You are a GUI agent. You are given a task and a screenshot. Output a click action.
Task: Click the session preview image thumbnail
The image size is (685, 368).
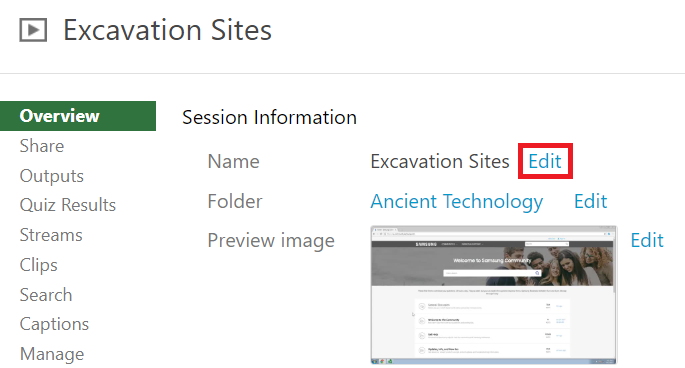(494, 295)
